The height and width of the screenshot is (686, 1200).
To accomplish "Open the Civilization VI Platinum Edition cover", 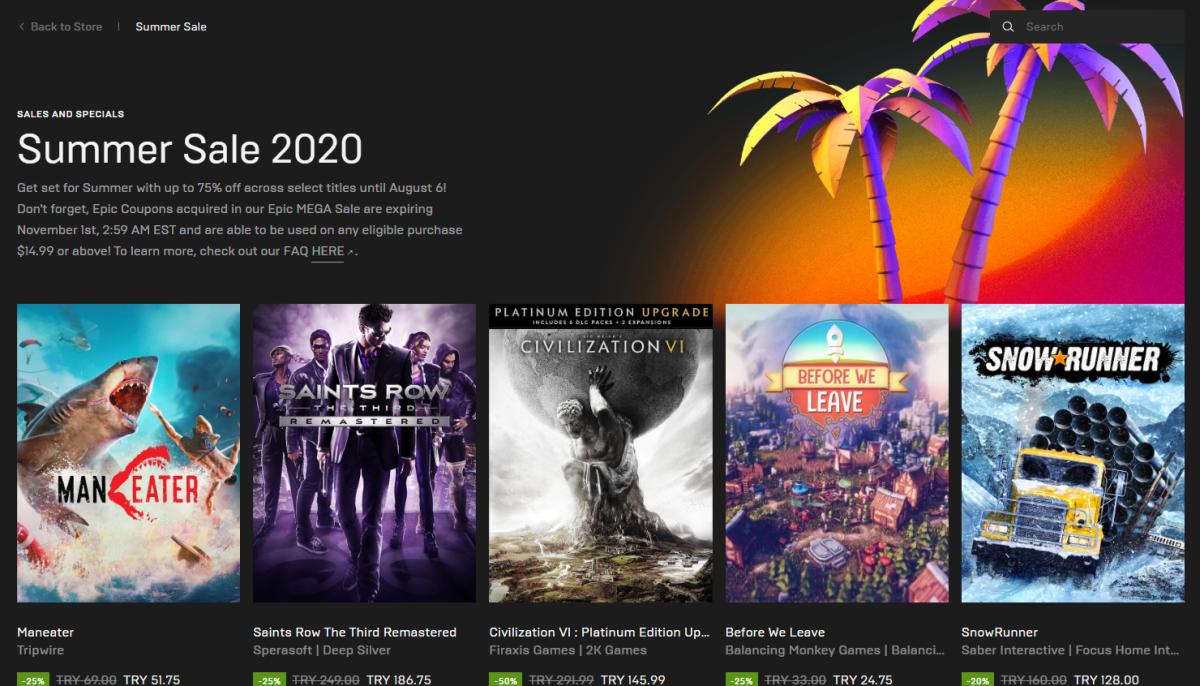I will point(600,453).
